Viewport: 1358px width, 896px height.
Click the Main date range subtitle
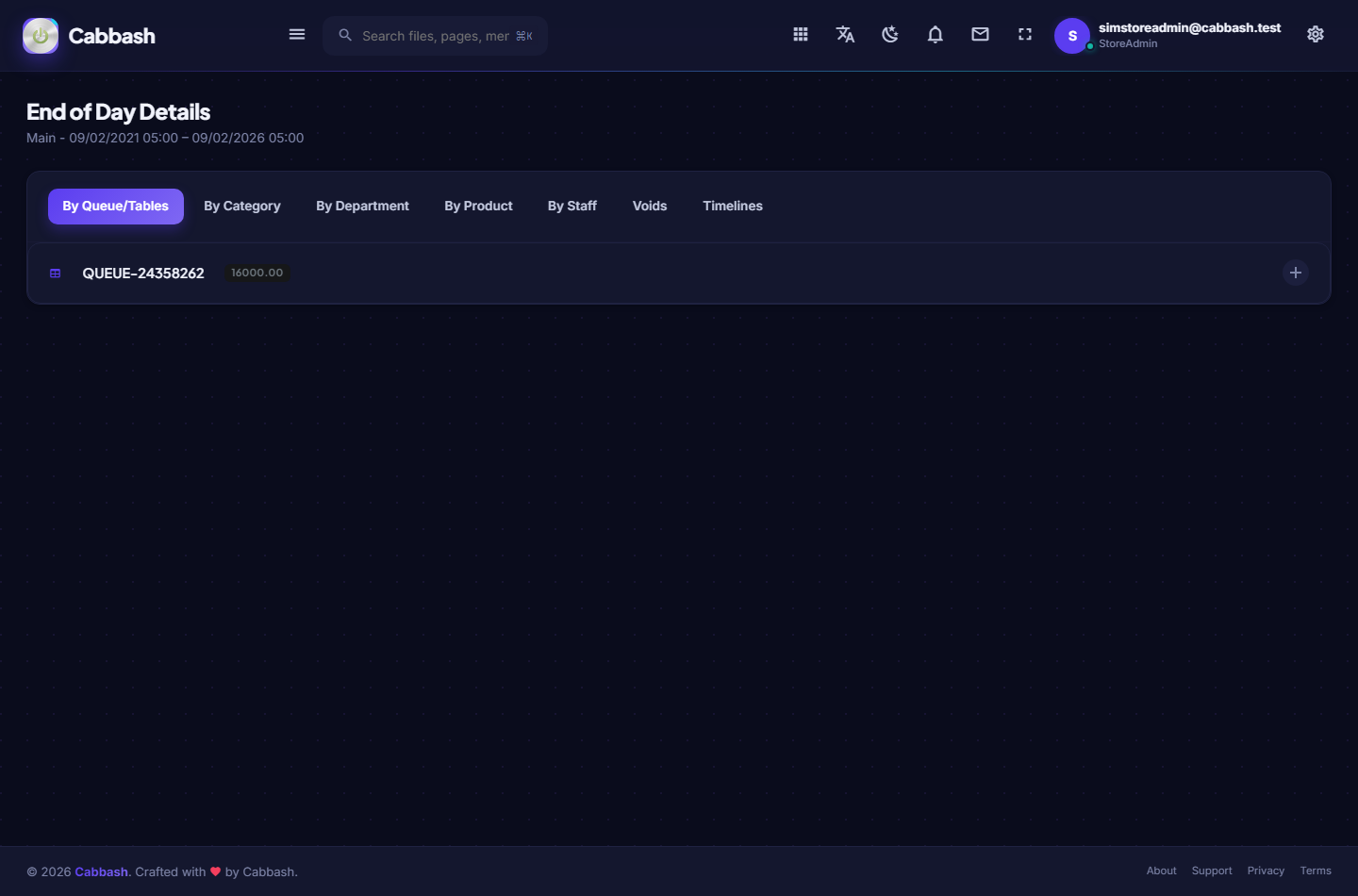tap(165, 138)
